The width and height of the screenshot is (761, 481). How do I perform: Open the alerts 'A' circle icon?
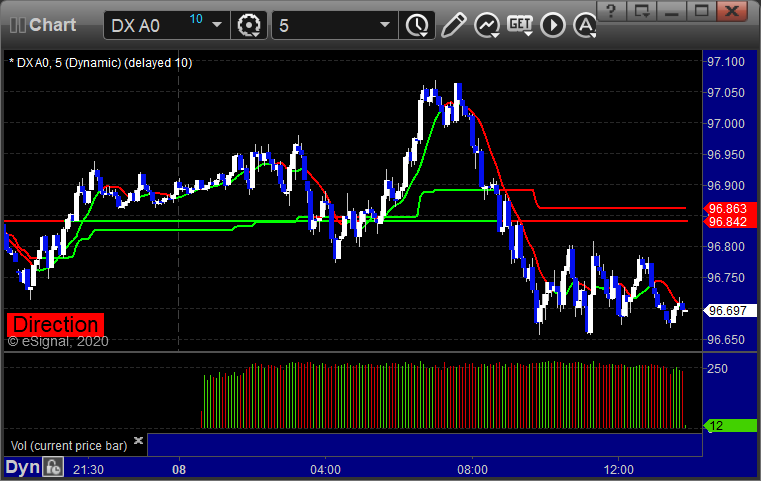tap(585, 25)
